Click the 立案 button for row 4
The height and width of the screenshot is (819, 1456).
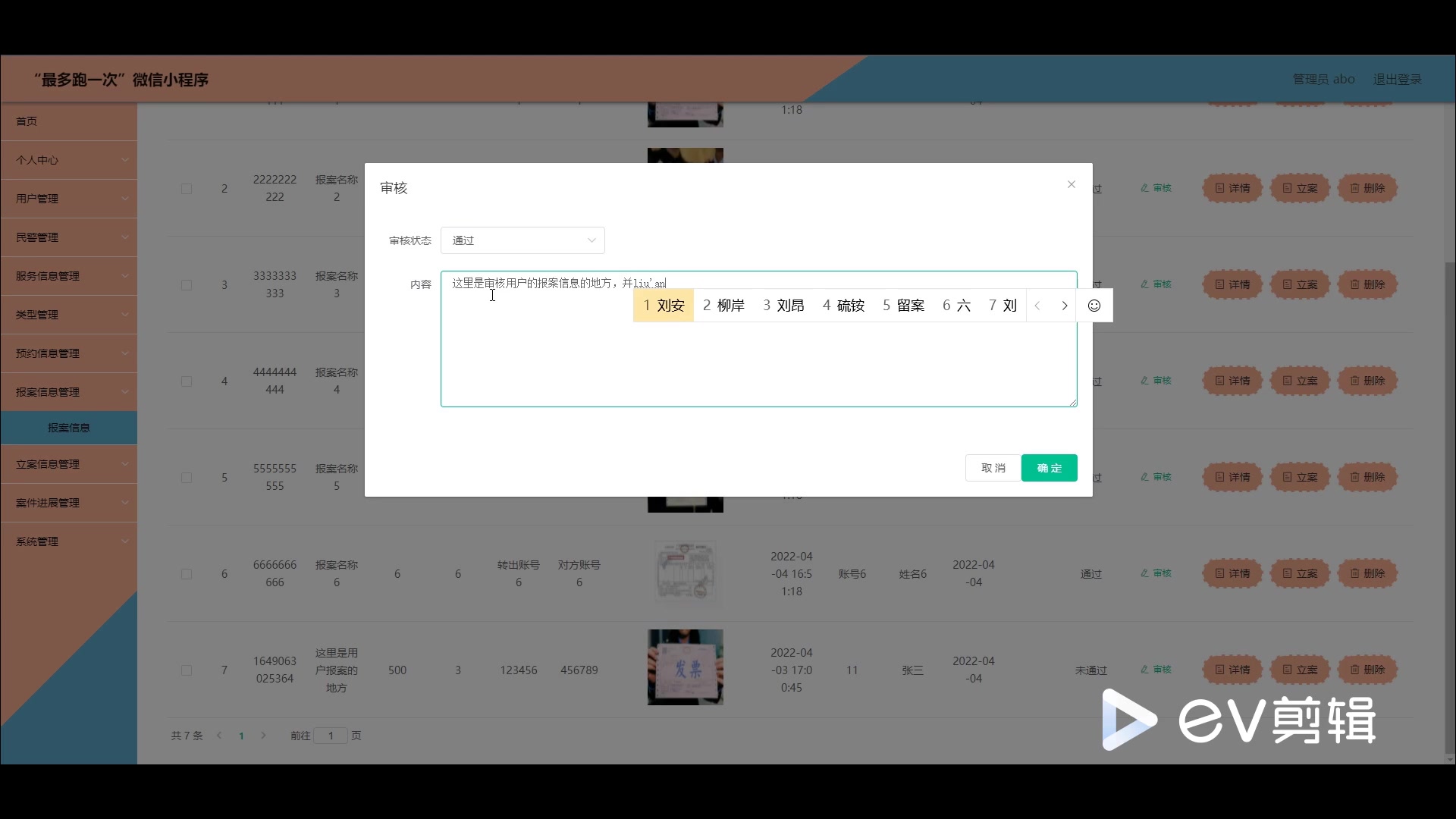click(x=1299, y=381)
